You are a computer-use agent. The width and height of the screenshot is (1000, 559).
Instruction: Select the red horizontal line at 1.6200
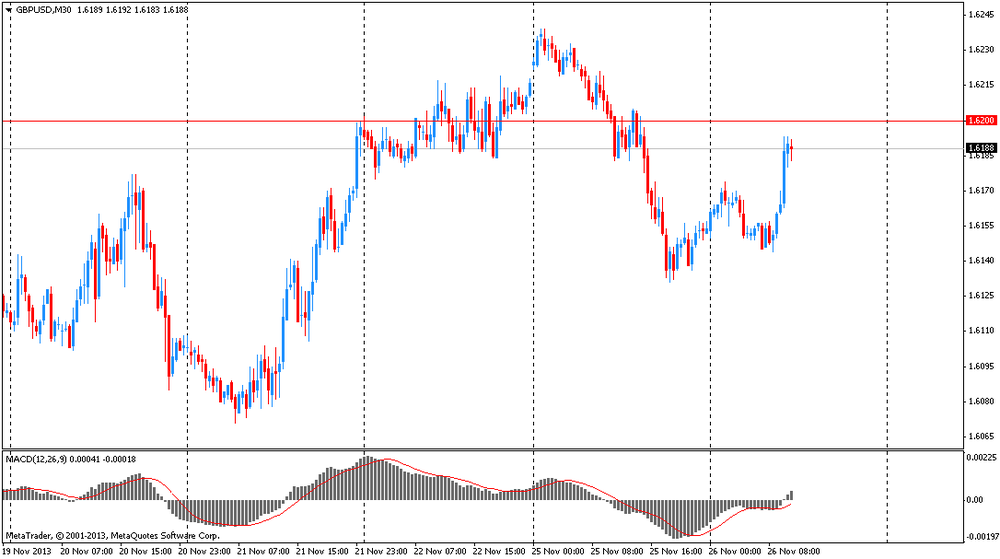tap(482, 120)
